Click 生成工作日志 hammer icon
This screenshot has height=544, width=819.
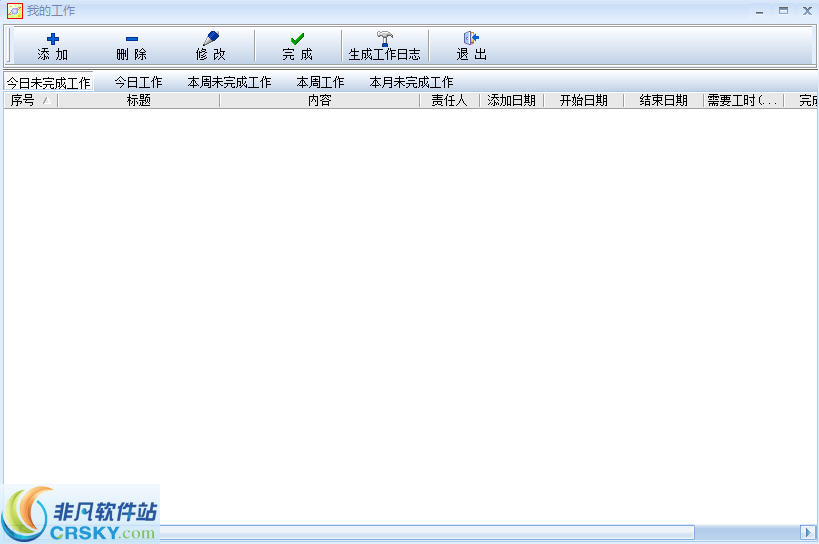(x=384, y=39)
